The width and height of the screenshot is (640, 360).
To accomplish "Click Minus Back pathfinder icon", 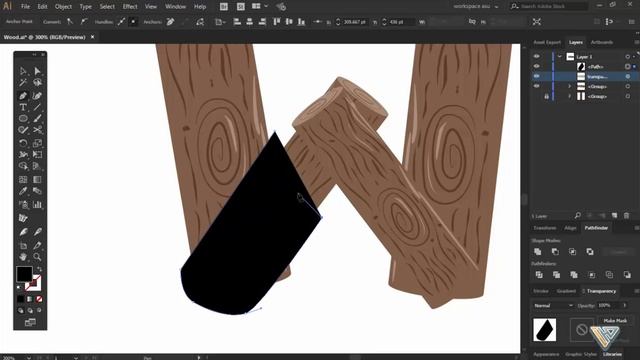I will 627,275.
